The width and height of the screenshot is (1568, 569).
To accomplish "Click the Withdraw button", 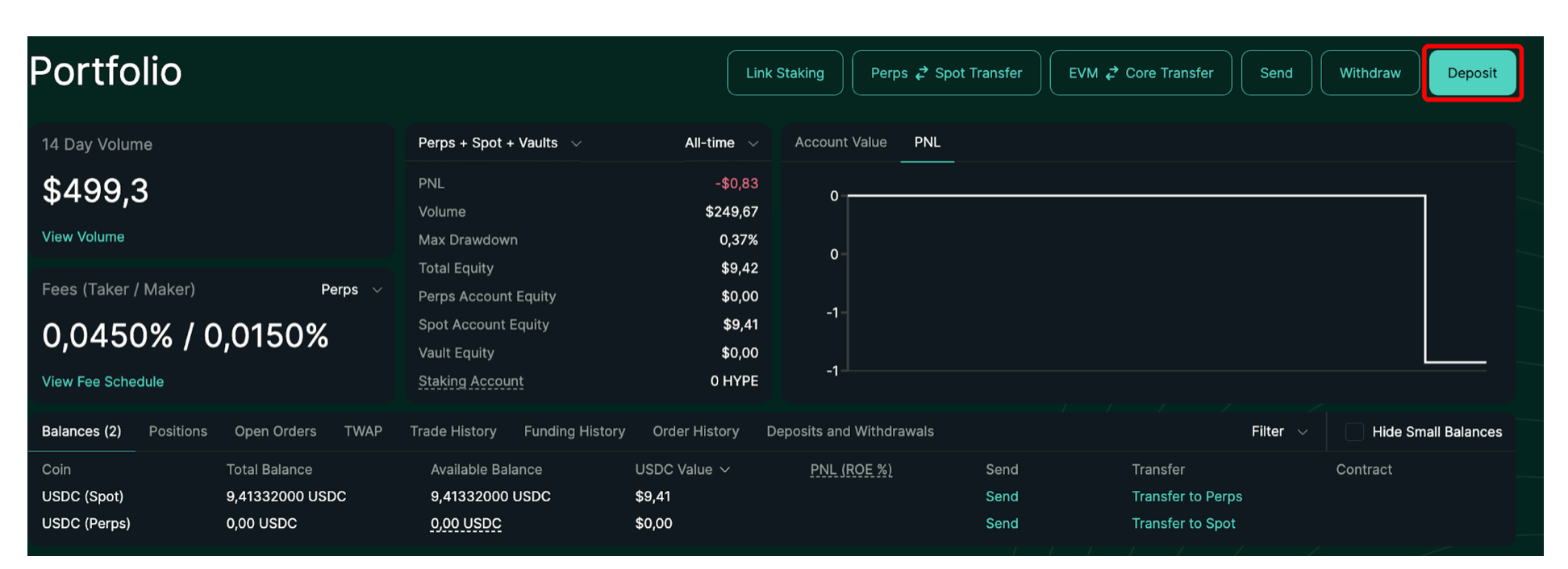I will (1369, 73).
